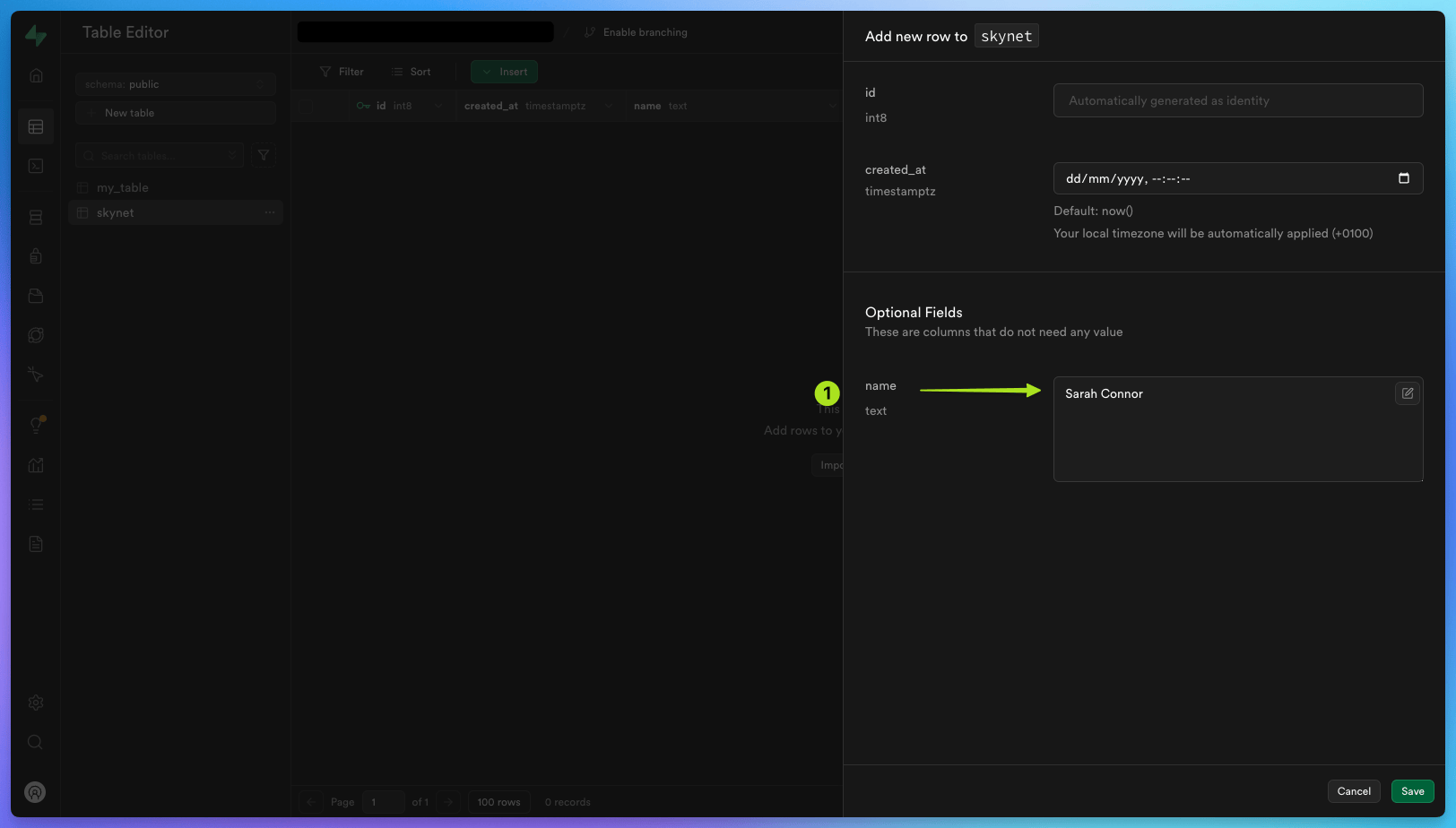Screen dimensions: 1456x828
Task: Click the green Save button
Action: coord(1413,791)
